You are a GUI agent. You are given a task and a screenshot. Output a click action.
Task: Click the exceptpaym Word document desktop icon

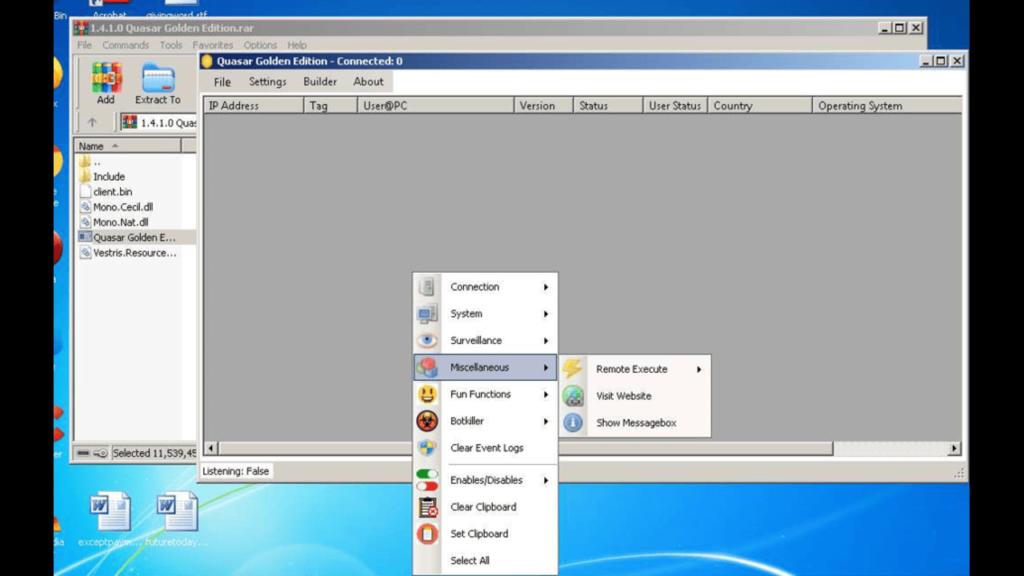tap(110, 511)
